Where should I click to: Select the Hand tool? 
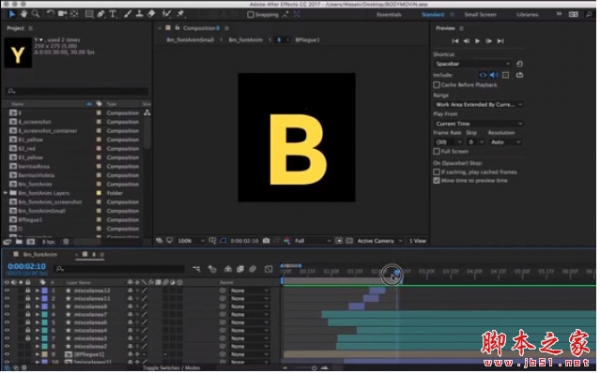(24, 14)
